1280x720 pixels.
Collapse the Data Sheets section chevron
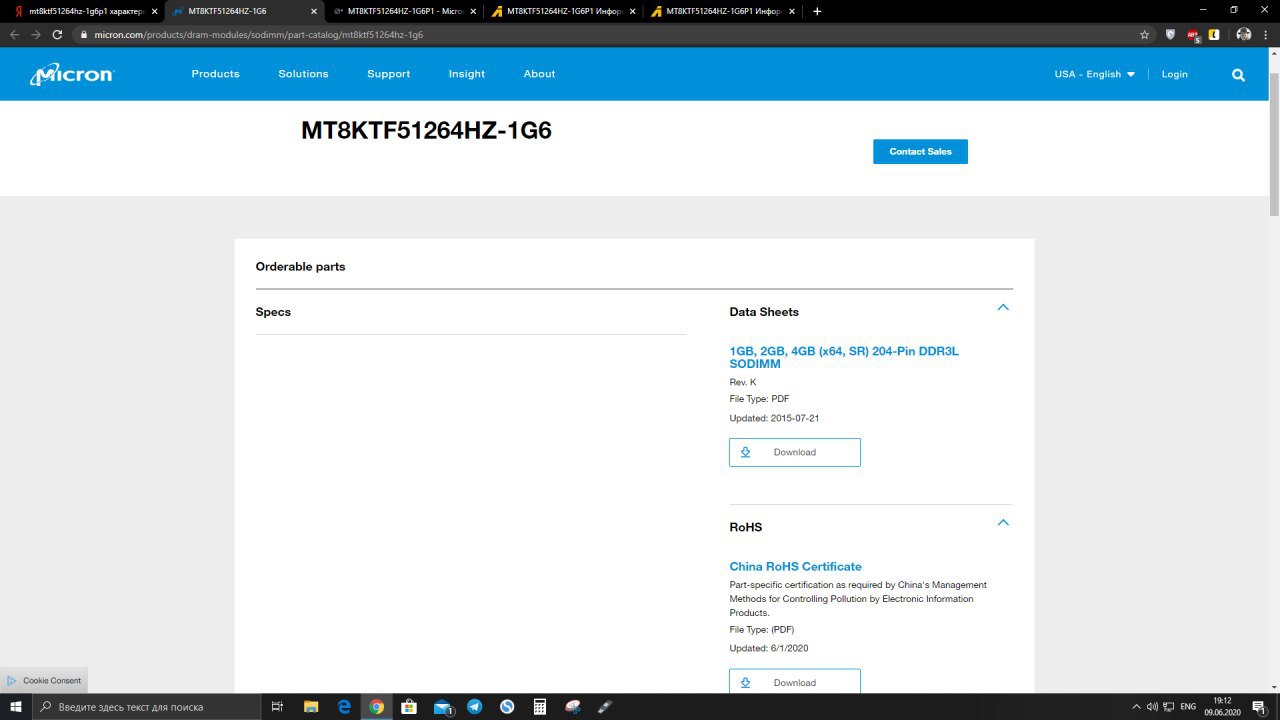click(x=1003, y=307)
